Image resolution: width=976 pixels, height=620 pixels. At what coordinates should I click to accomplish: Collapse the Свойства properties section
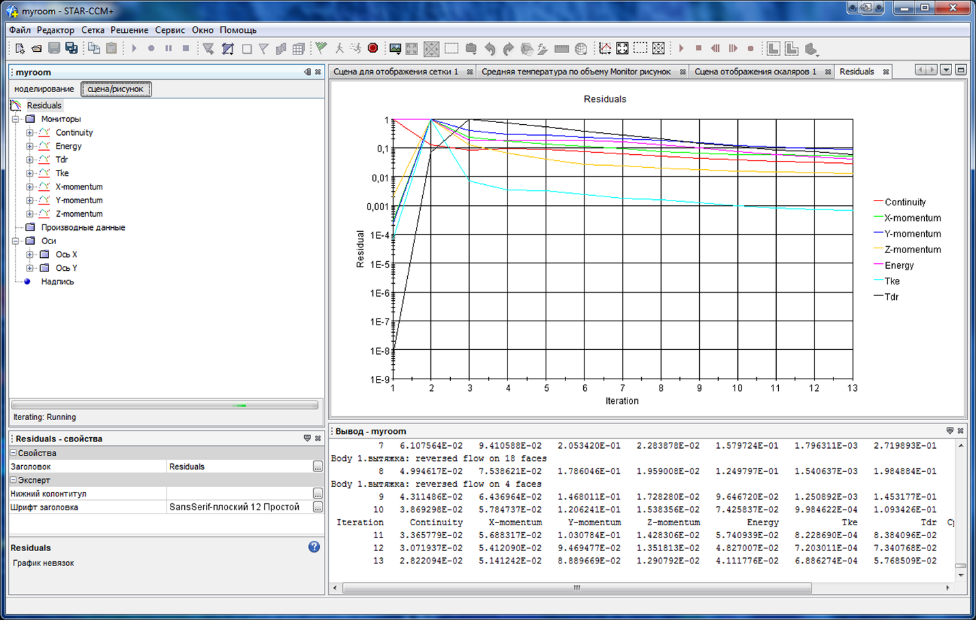(x=15, y=453)
